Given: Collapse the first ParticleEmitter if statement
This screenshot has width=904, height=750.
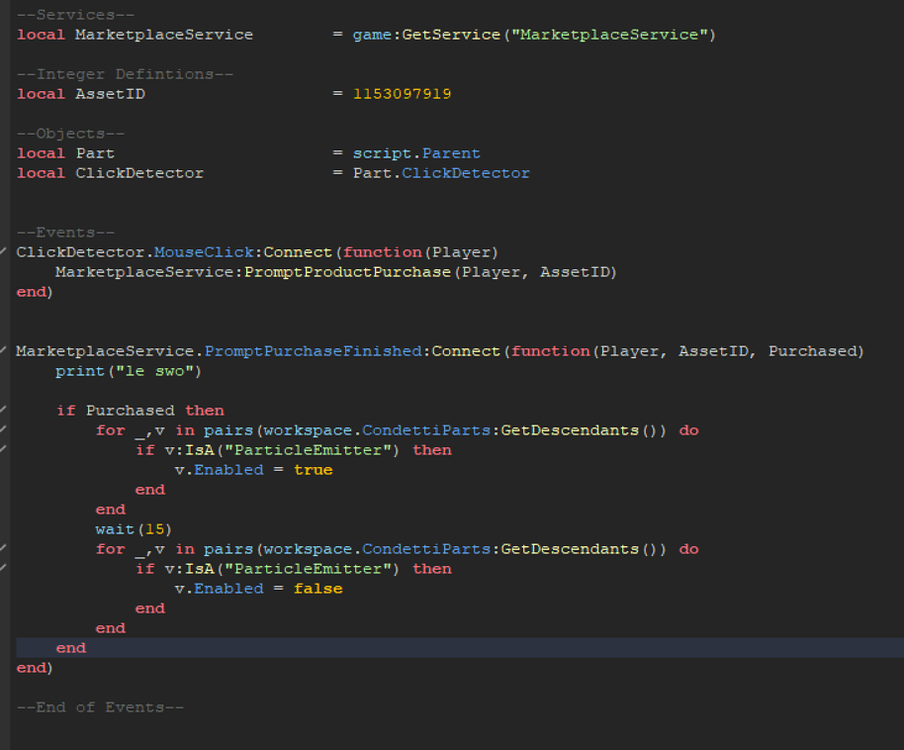Looking at the screenshot, I should click(5, 450).
